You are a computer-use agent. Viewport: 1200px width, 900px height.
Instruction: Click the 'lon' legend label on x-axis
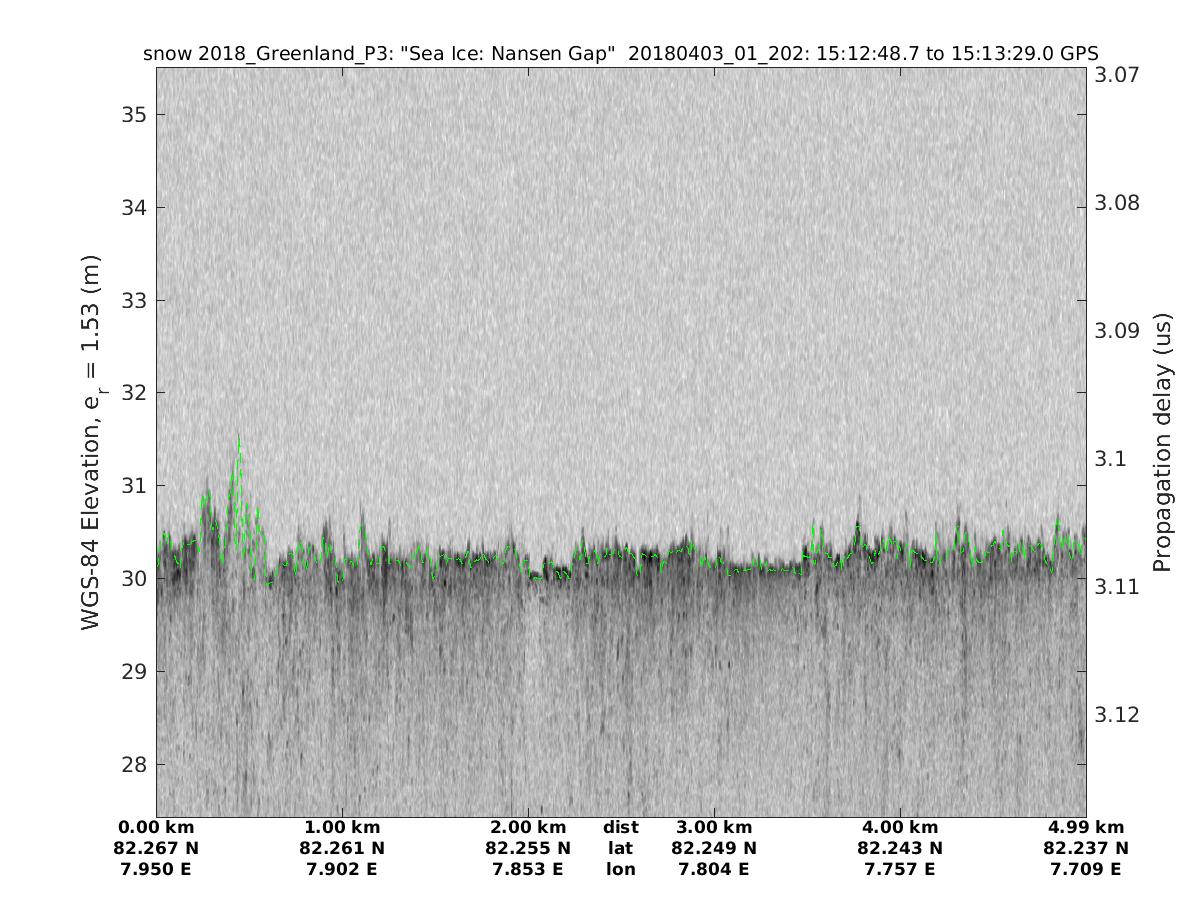(x=620, y=869)
